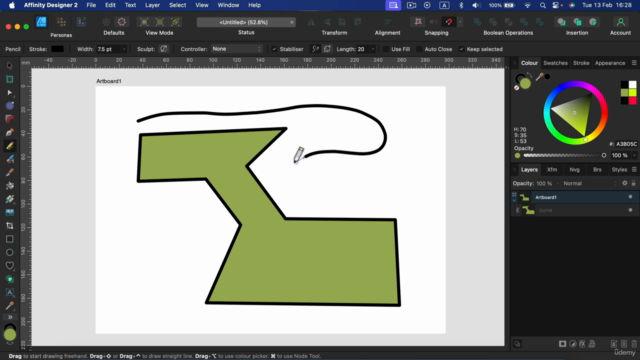Select the Move tool arrow
Viewport: 640px width, 360px height.
point(10,66)
